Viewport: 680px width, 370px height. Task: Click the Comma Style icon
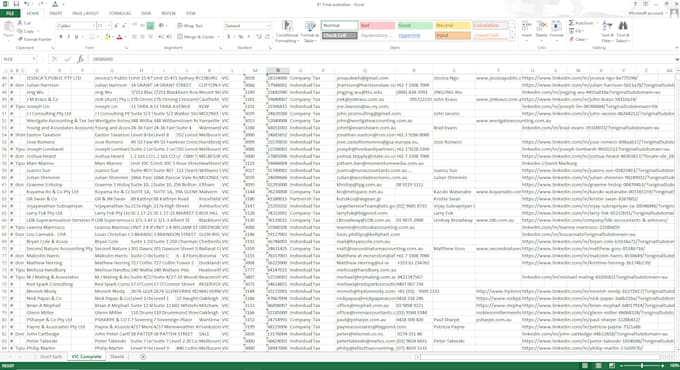(x=248, y=37)
